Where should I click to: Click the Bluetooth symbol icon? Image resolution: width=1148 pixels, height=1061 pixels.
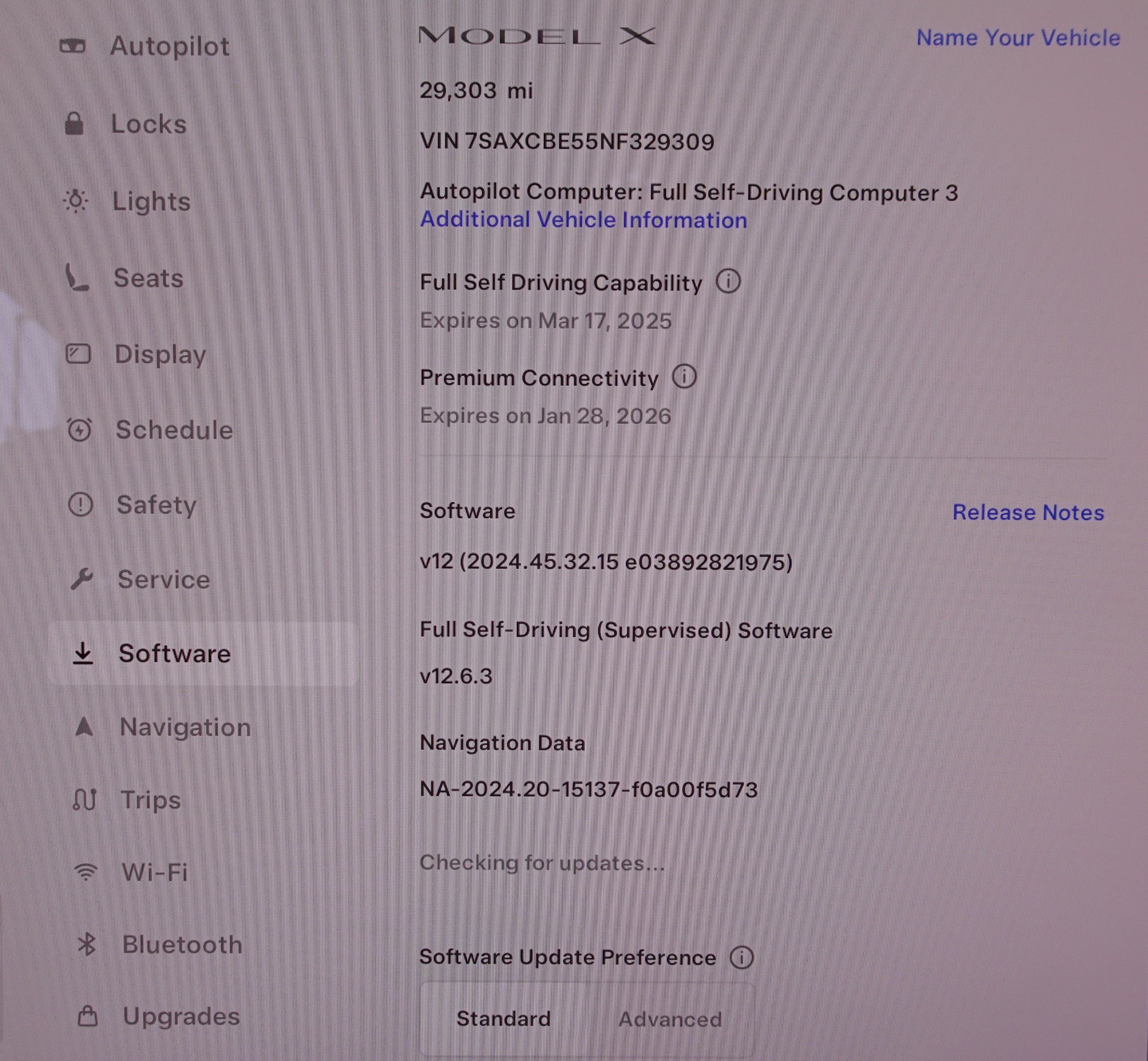(x=87, y=944)
